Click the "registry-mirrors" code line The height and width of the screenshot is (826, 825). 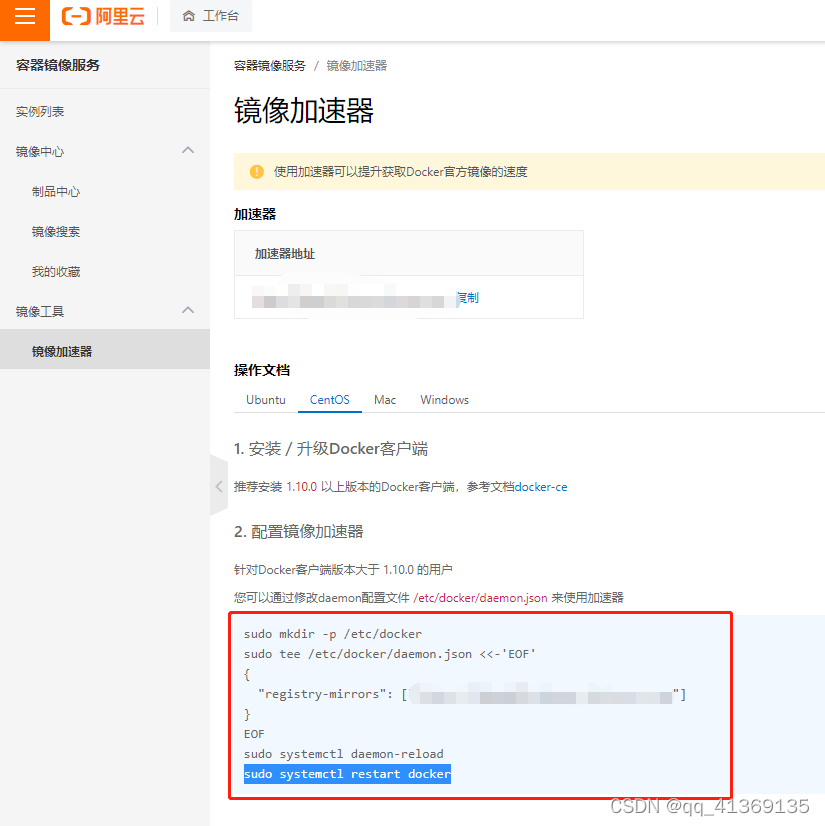[x=472, y=694]
